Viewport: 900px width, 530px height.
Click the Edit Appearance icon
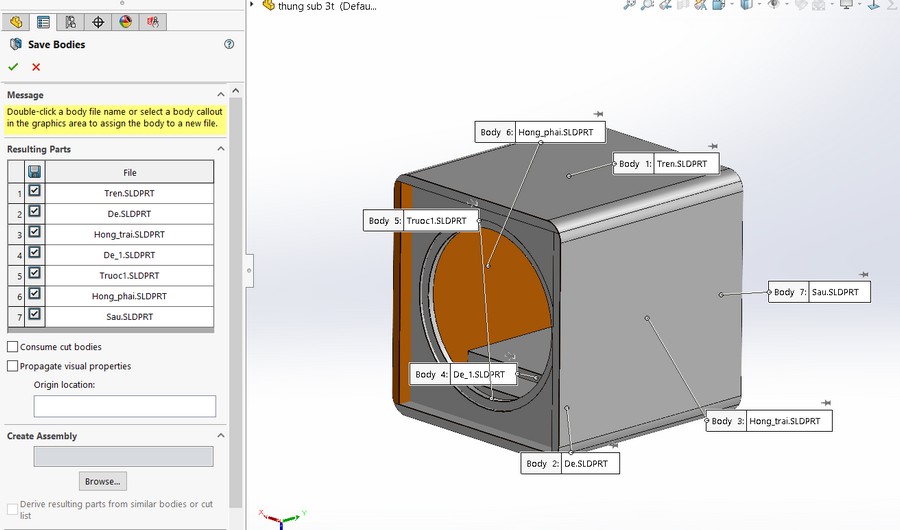coord(801,5)
